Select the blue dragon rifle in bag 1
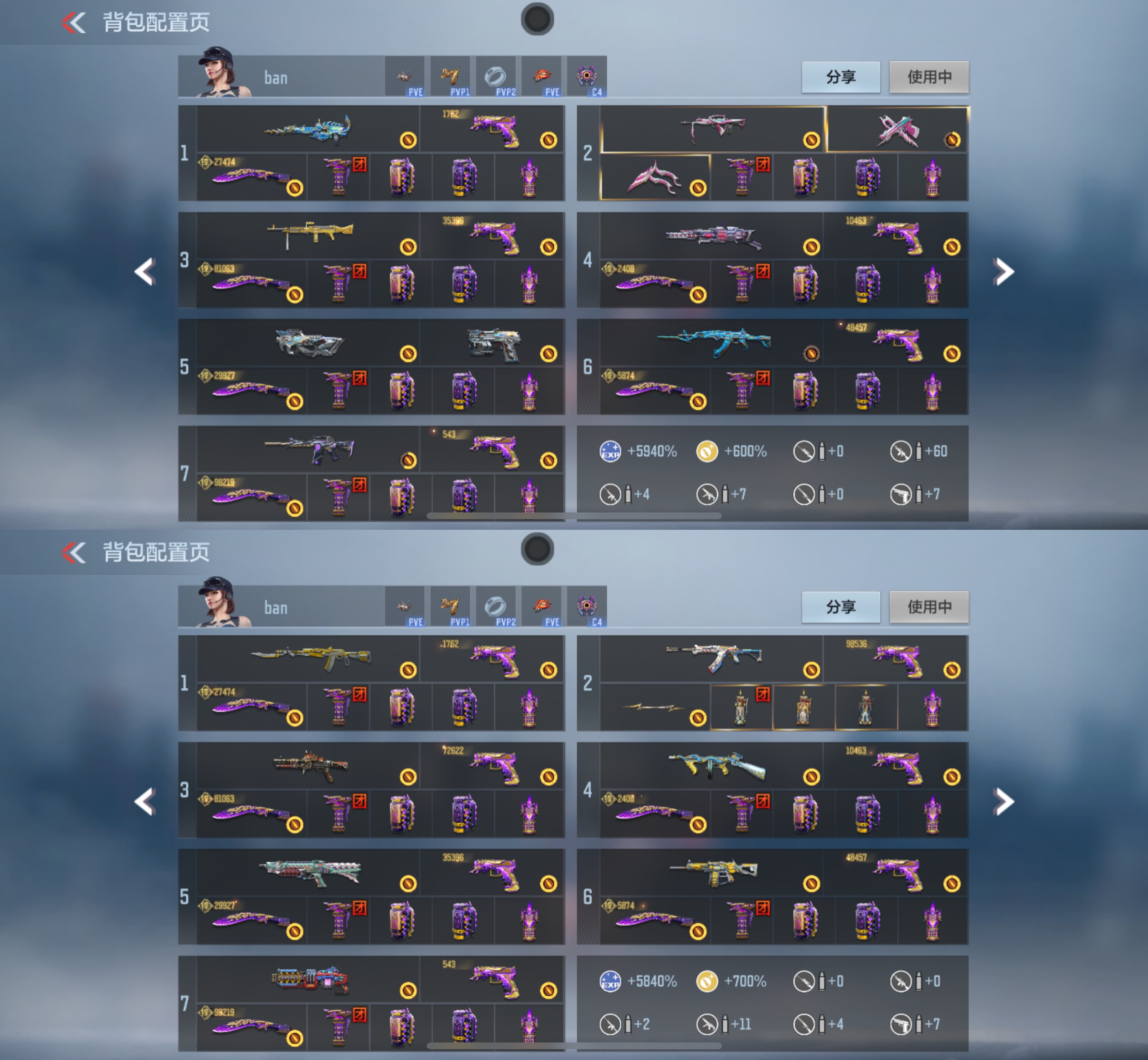The height and width of the screenshot is (1060, 1148). [x=308, y=129]
